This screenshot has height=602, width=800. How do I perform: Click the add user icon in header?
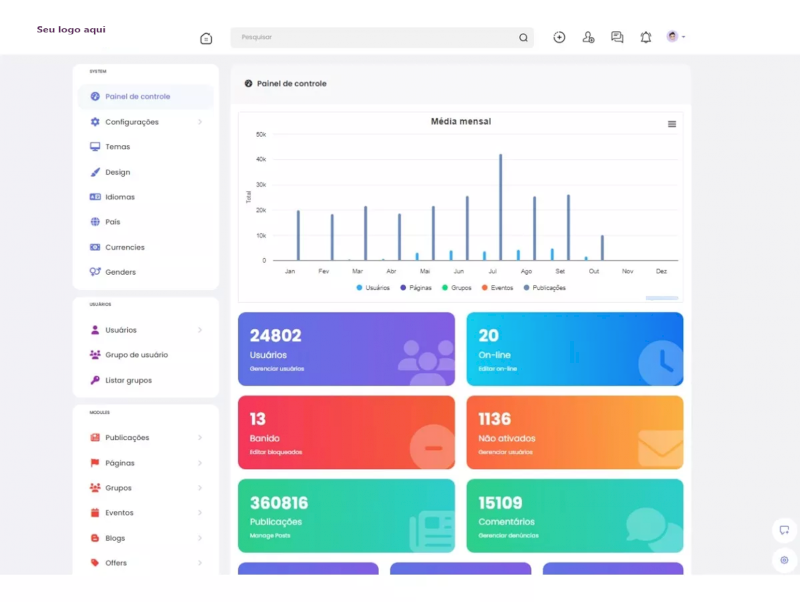(588, 37)
